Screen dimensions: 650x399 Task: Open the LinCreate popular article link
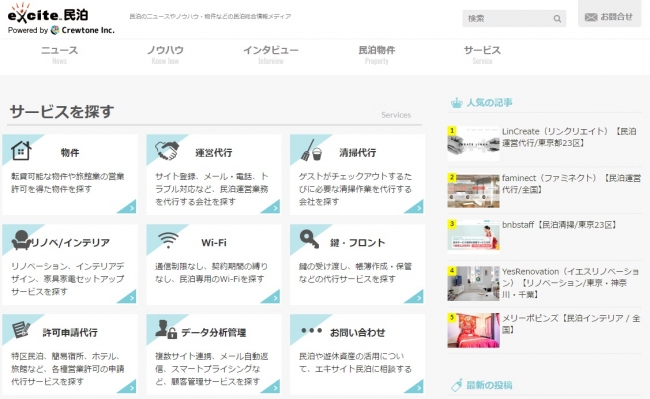pos(569,137)
